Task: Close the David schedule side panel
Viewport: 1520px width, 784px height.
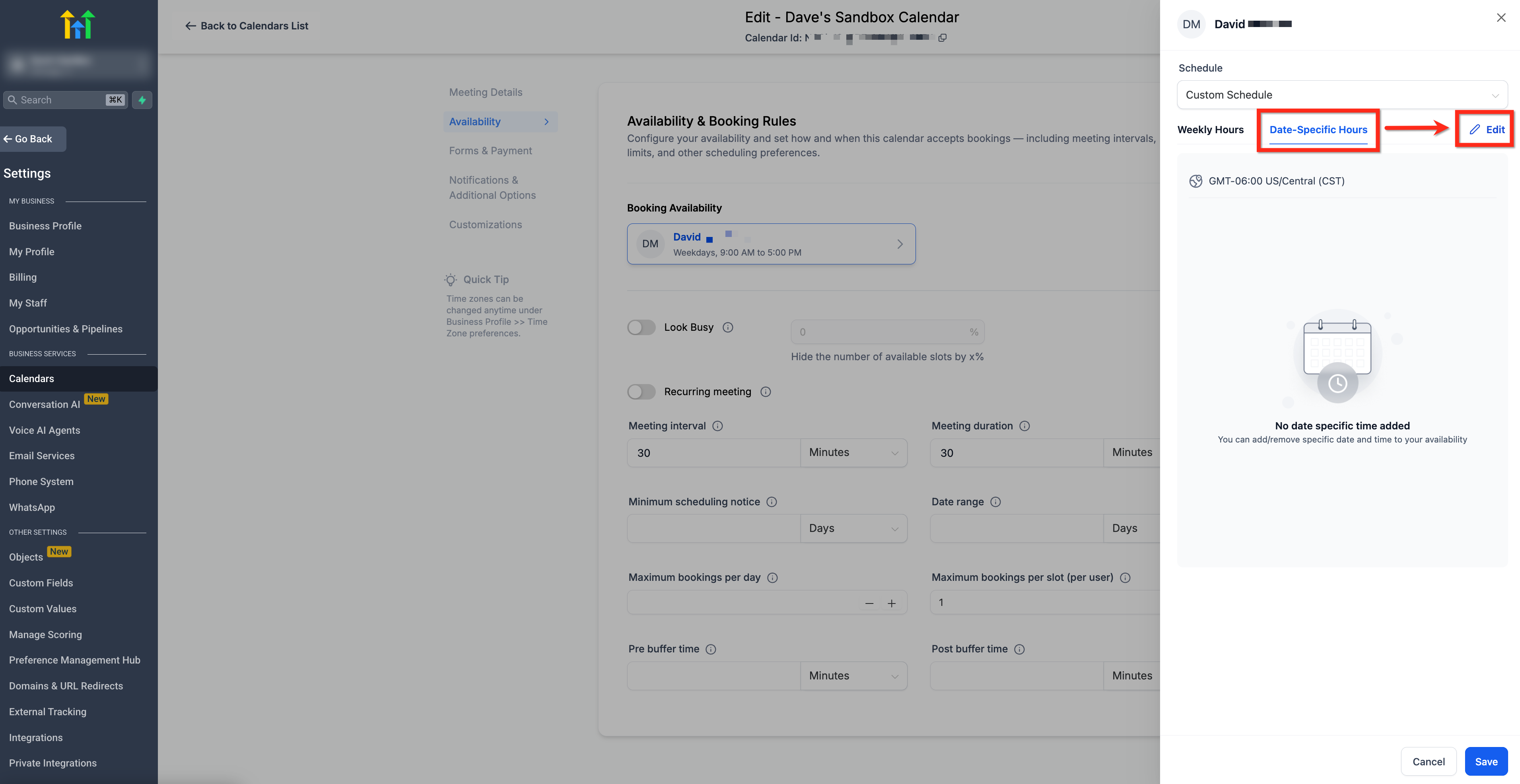Action: [x=1501, y=18]
